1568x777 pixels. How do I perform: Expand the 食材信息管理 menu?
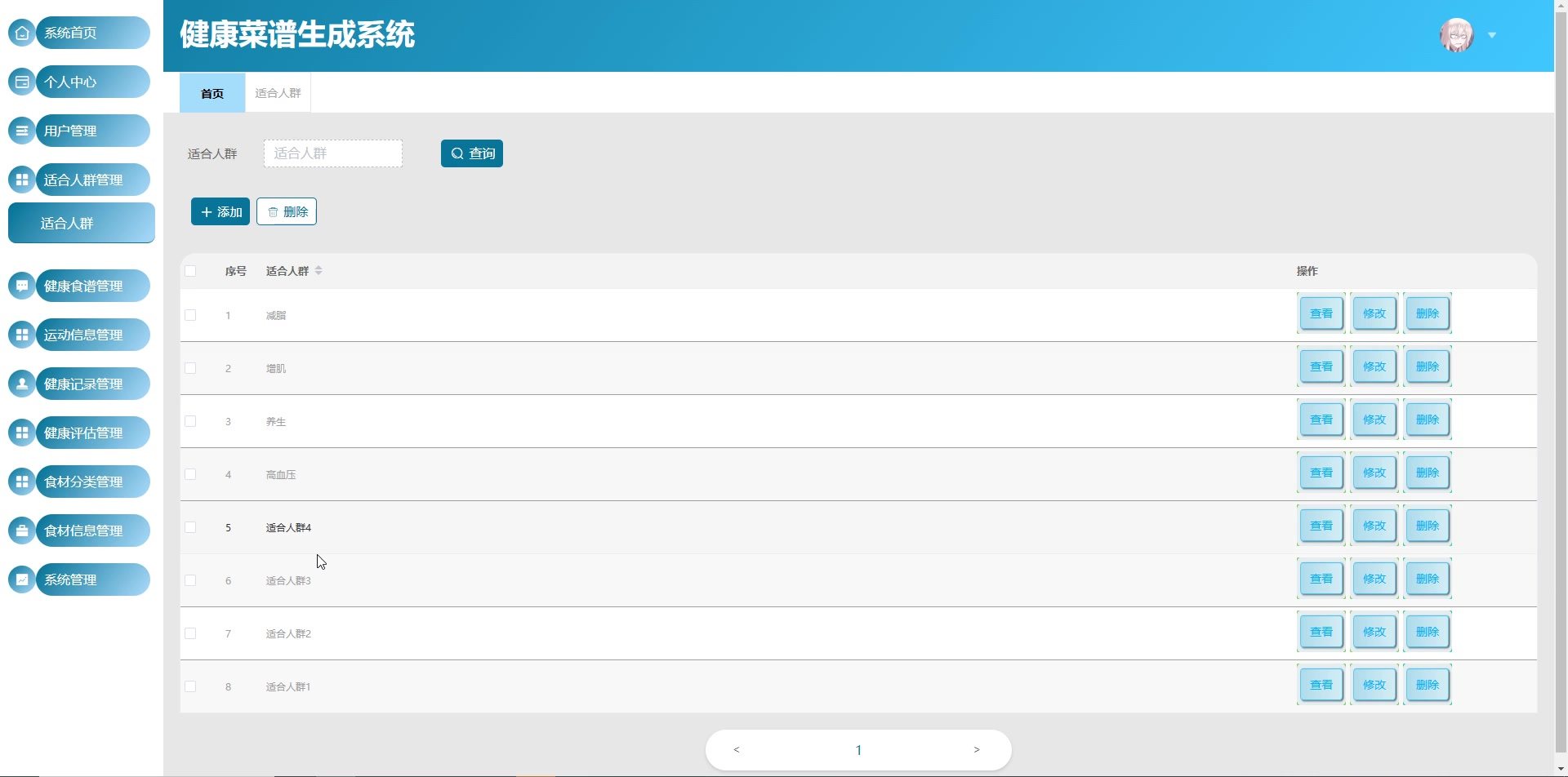(93, 531)
